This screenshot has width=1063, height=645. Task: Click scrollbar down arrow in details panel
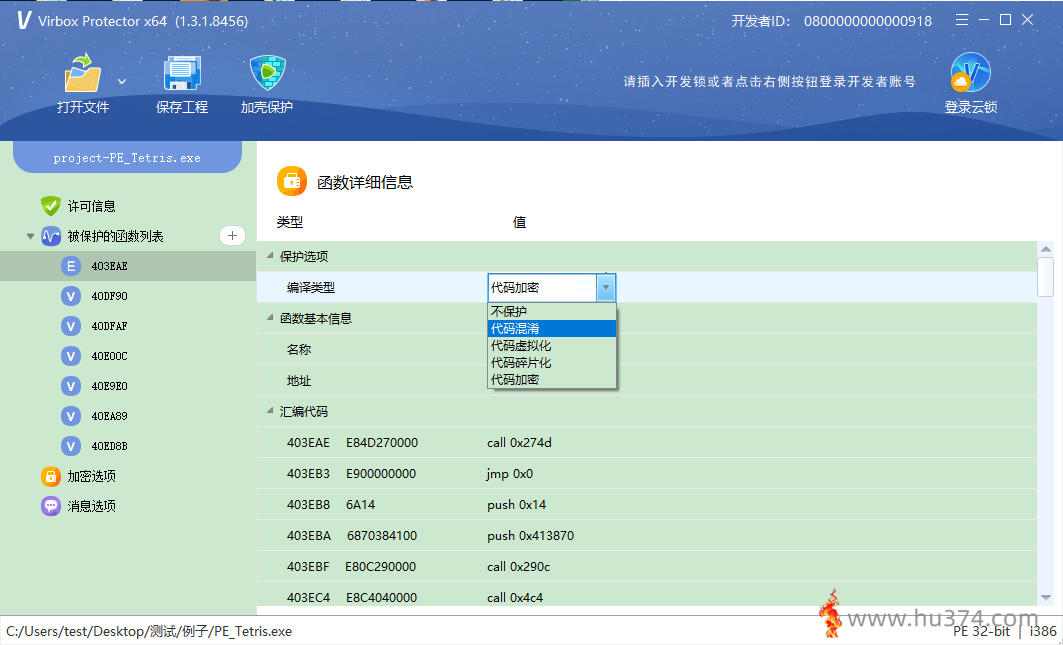click(1045, 598)
